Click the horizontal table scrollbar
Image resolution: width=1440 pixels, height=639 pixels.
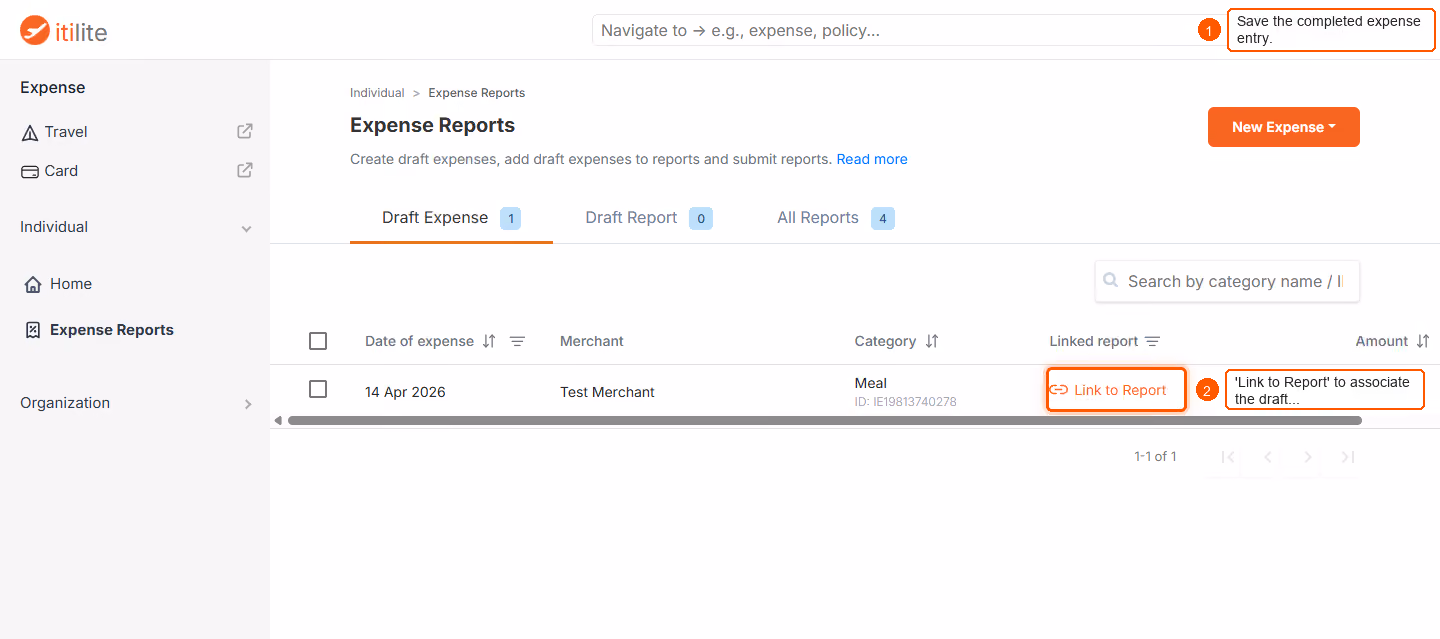(825, 421)
